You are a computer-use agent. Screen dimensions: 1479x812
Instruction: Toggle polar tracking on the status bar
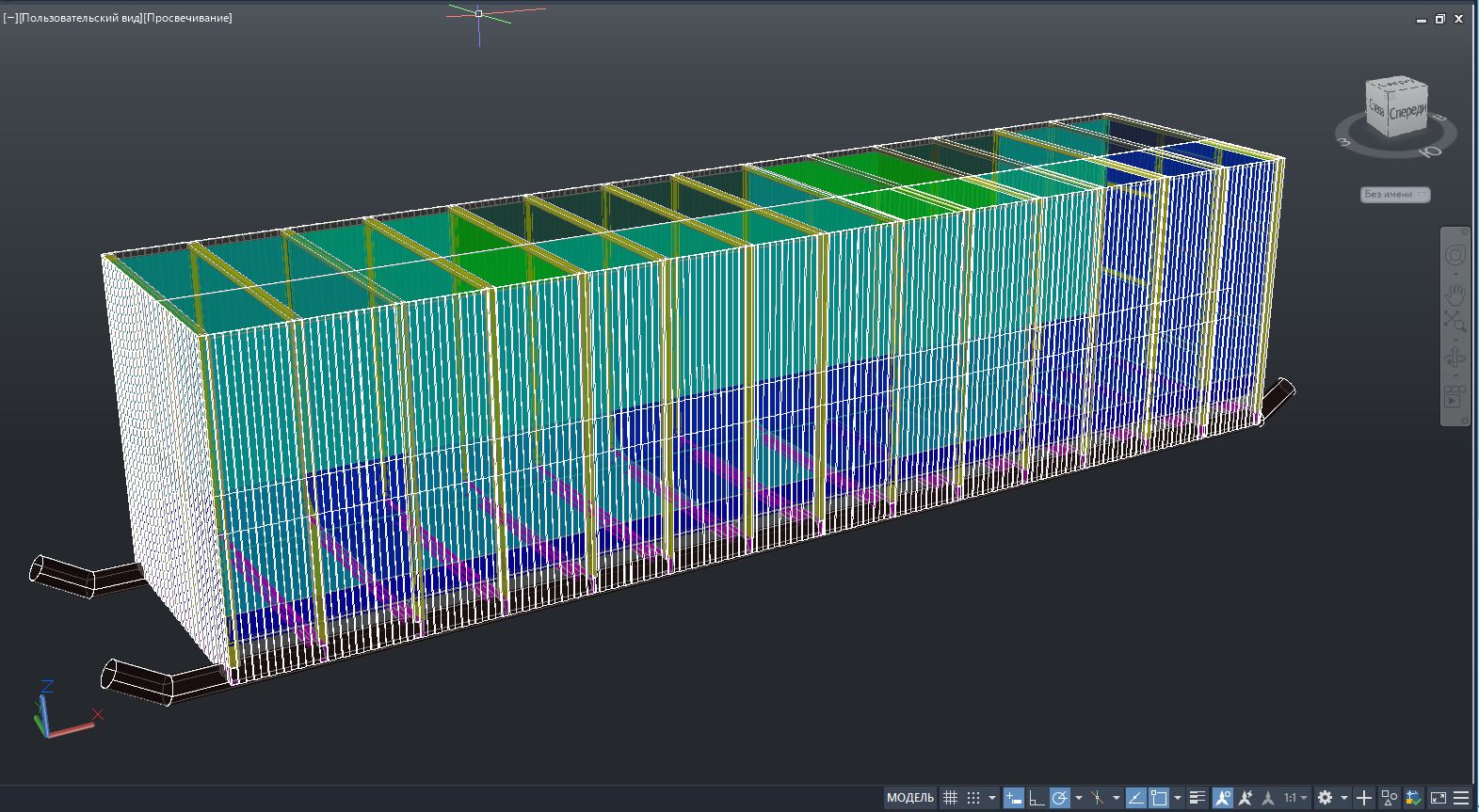click(1060, 798)
